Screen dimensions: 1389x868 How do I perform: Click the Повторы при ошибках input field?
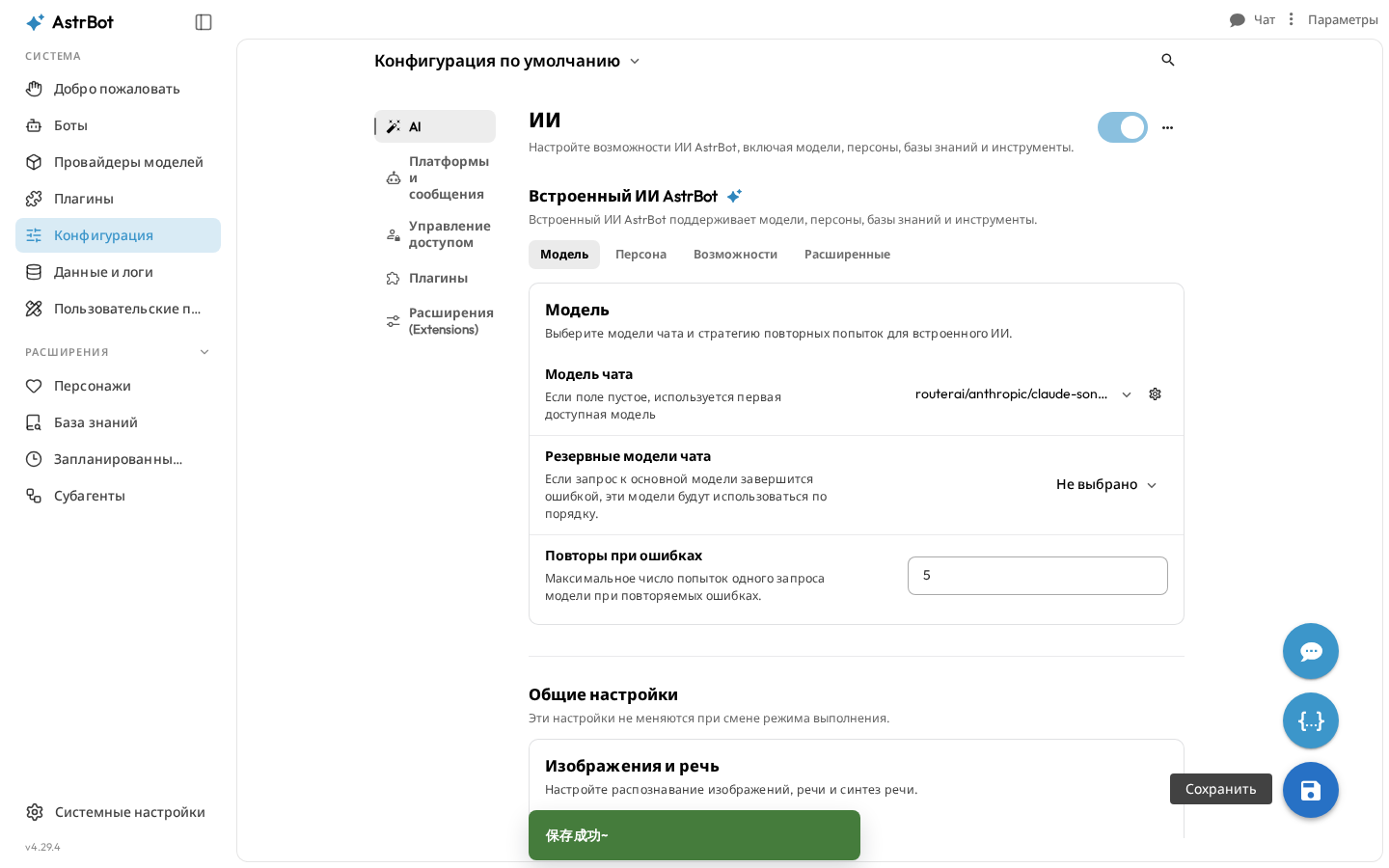(x=1038, y=576)
